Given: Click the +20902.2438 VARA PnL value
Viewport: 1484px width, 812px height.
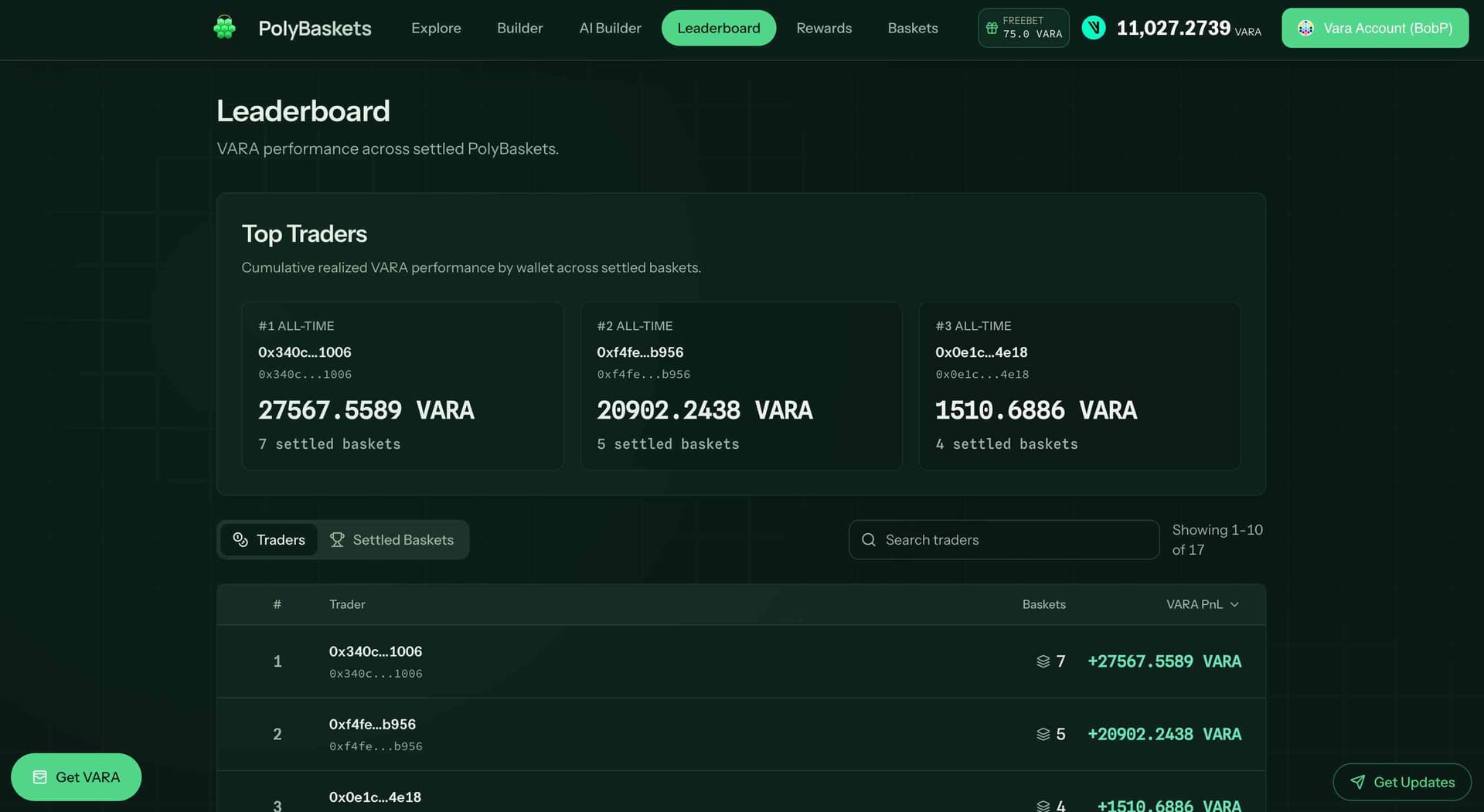Looking at the screenshot, I should point(1164,734).
